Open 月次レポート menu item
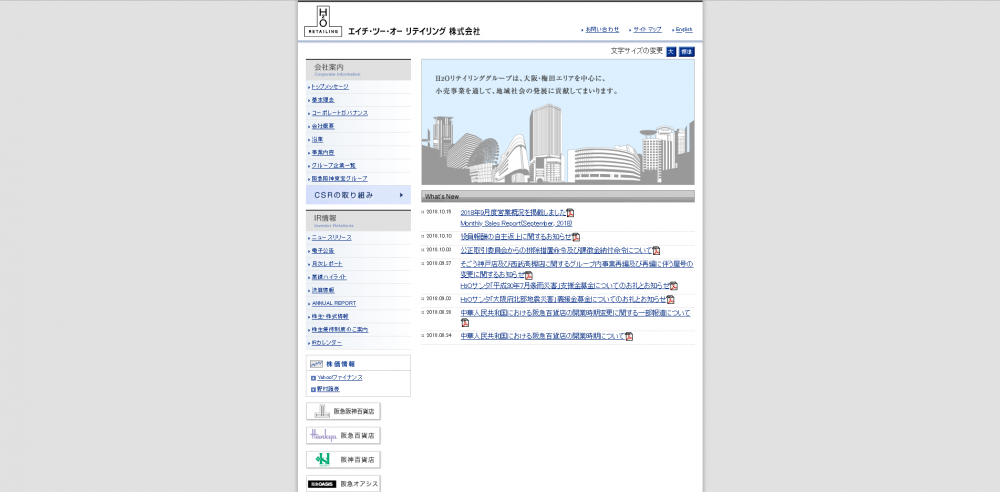The width and height of the screenshot is (1000, 492). [327, 264]
